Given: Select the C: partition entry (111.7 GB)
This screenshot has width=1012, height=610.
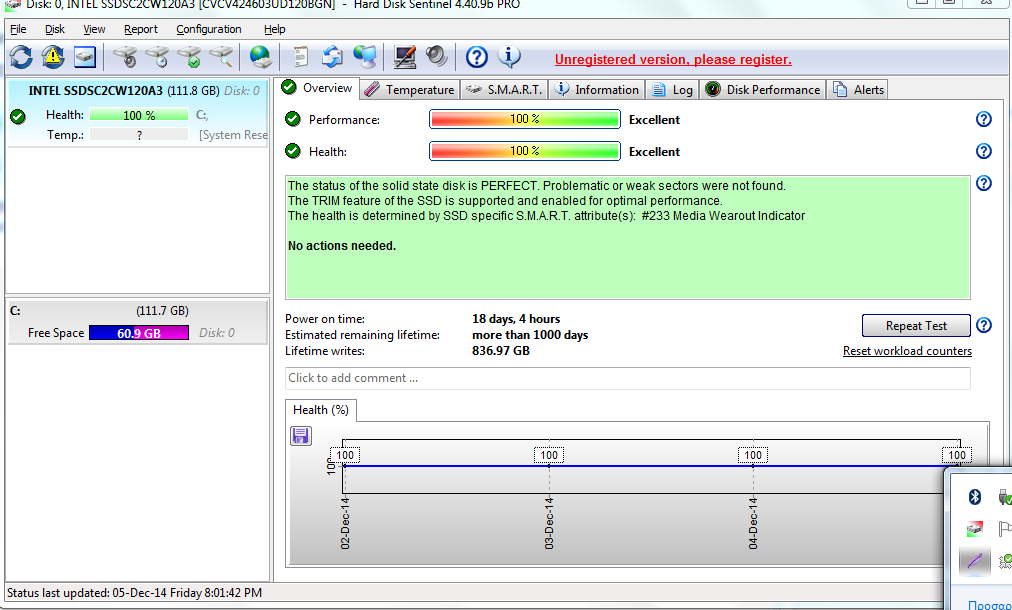Looking at the screenshot, I should (137, 322).
